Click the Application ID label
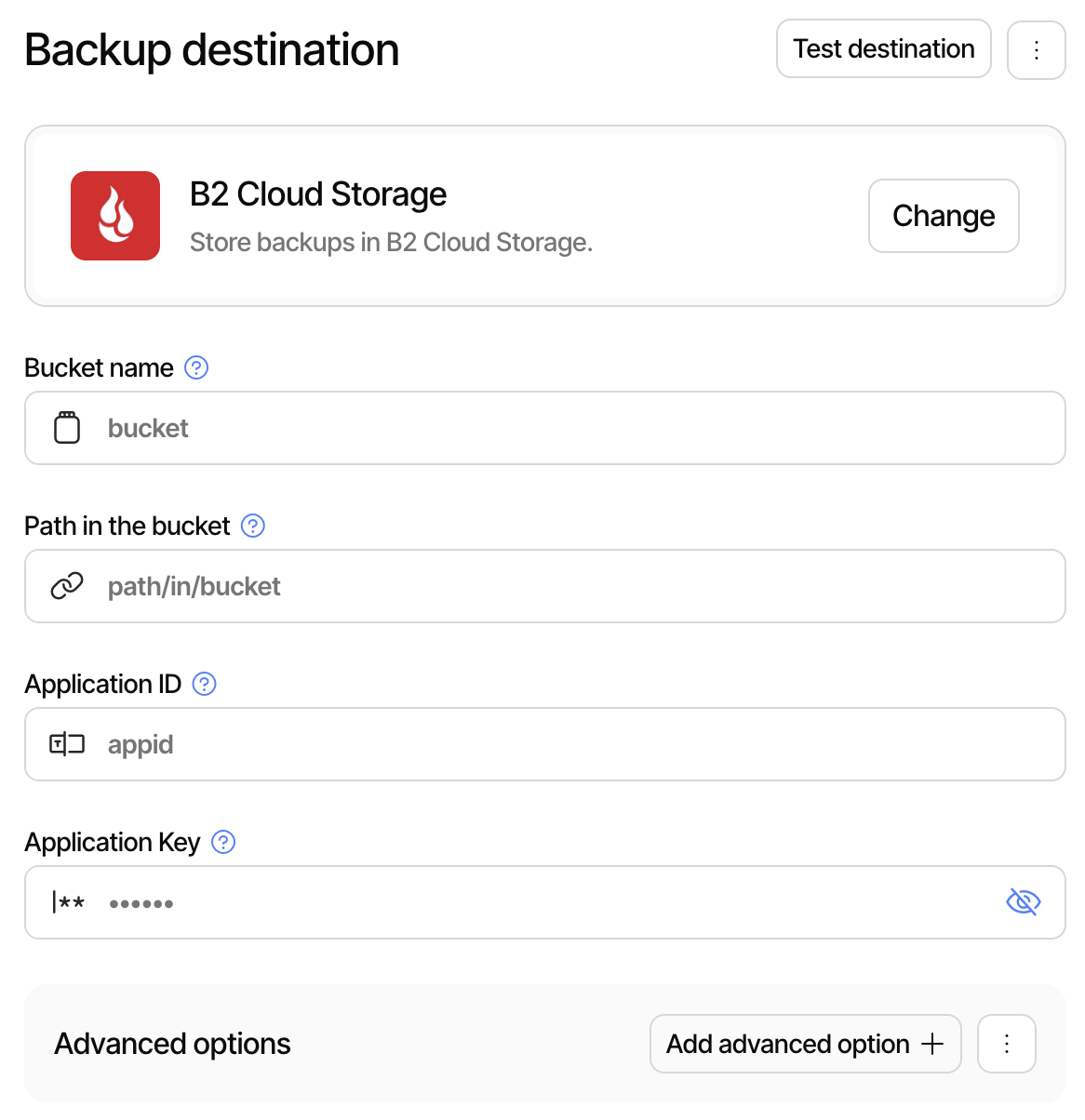This screenshot has height=1120, width=1085. click(103, 684)
